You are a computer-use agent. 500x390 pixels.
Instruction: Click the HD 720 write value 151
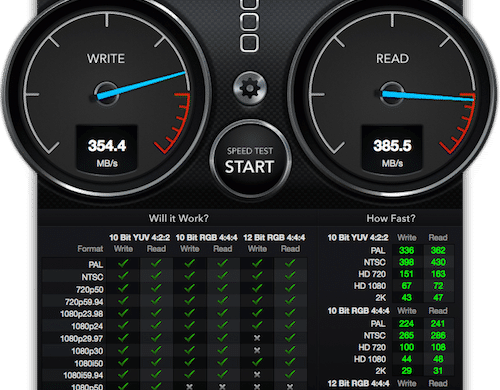click(406, 274)
